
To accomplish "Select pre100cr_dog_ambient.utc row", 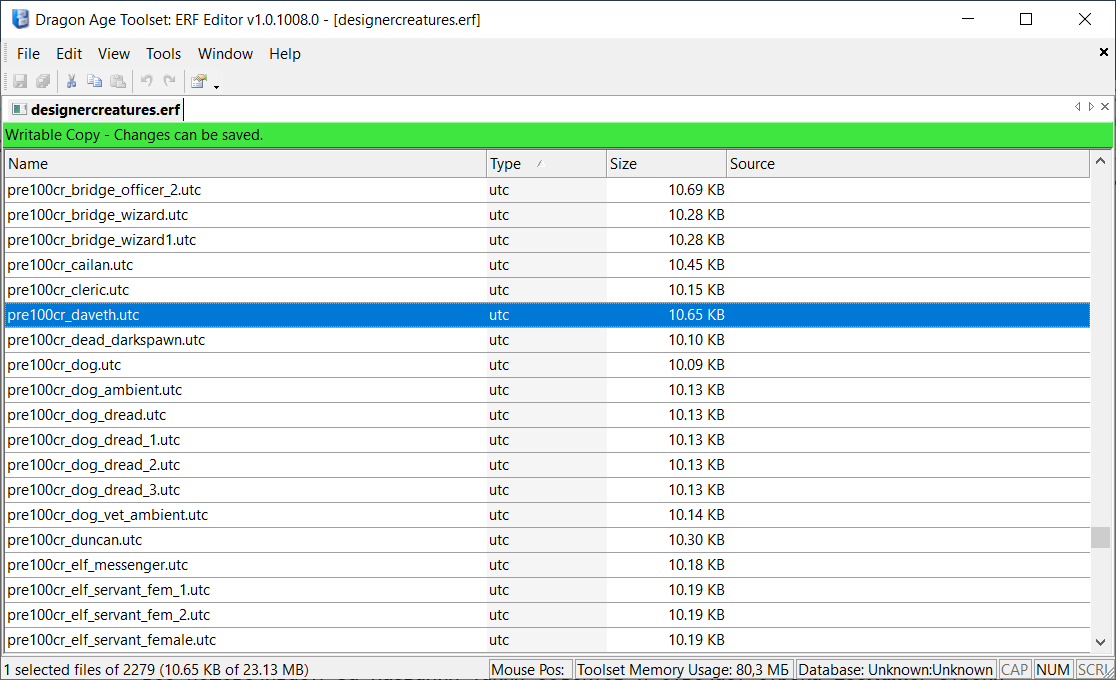I will (x=547, y=389).
